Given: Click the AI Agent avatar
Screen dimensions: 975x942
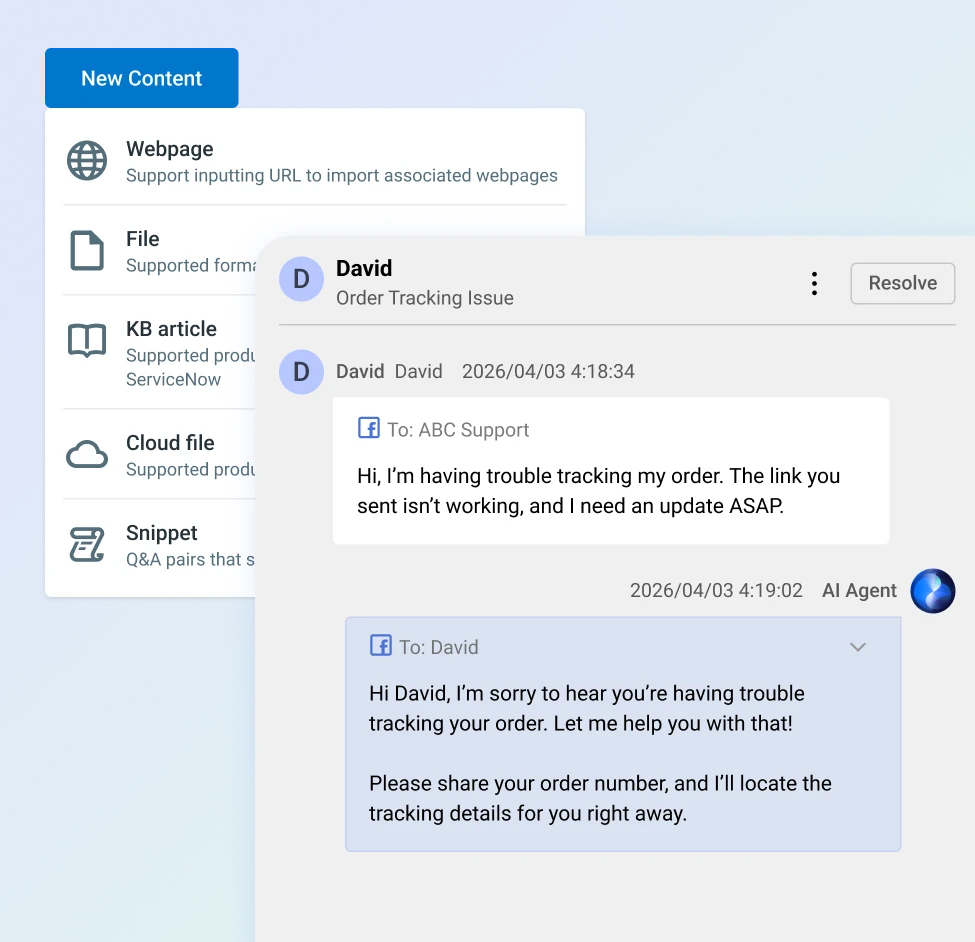Looking at the screenshot, I should coord(932,591).
